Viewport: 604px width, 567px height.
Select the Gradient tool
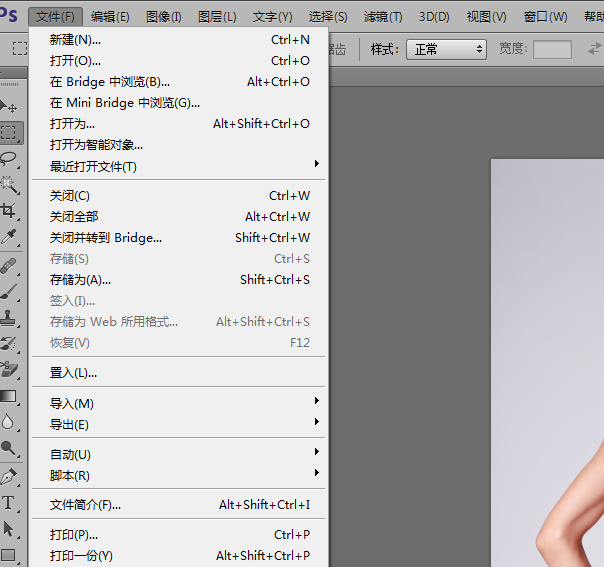[x=8, y=396]
